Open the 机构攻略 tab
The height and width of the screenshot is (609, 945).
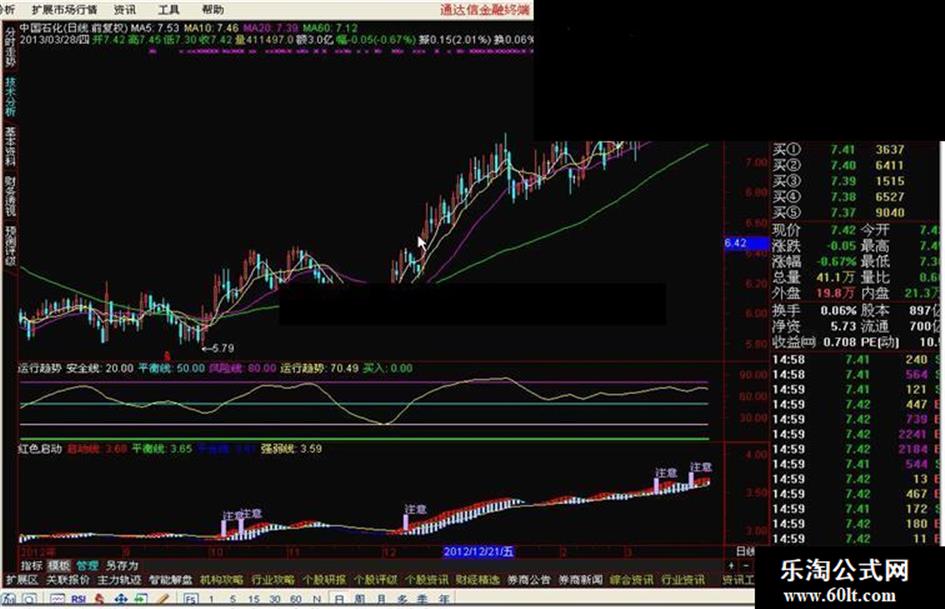point(222,580)
